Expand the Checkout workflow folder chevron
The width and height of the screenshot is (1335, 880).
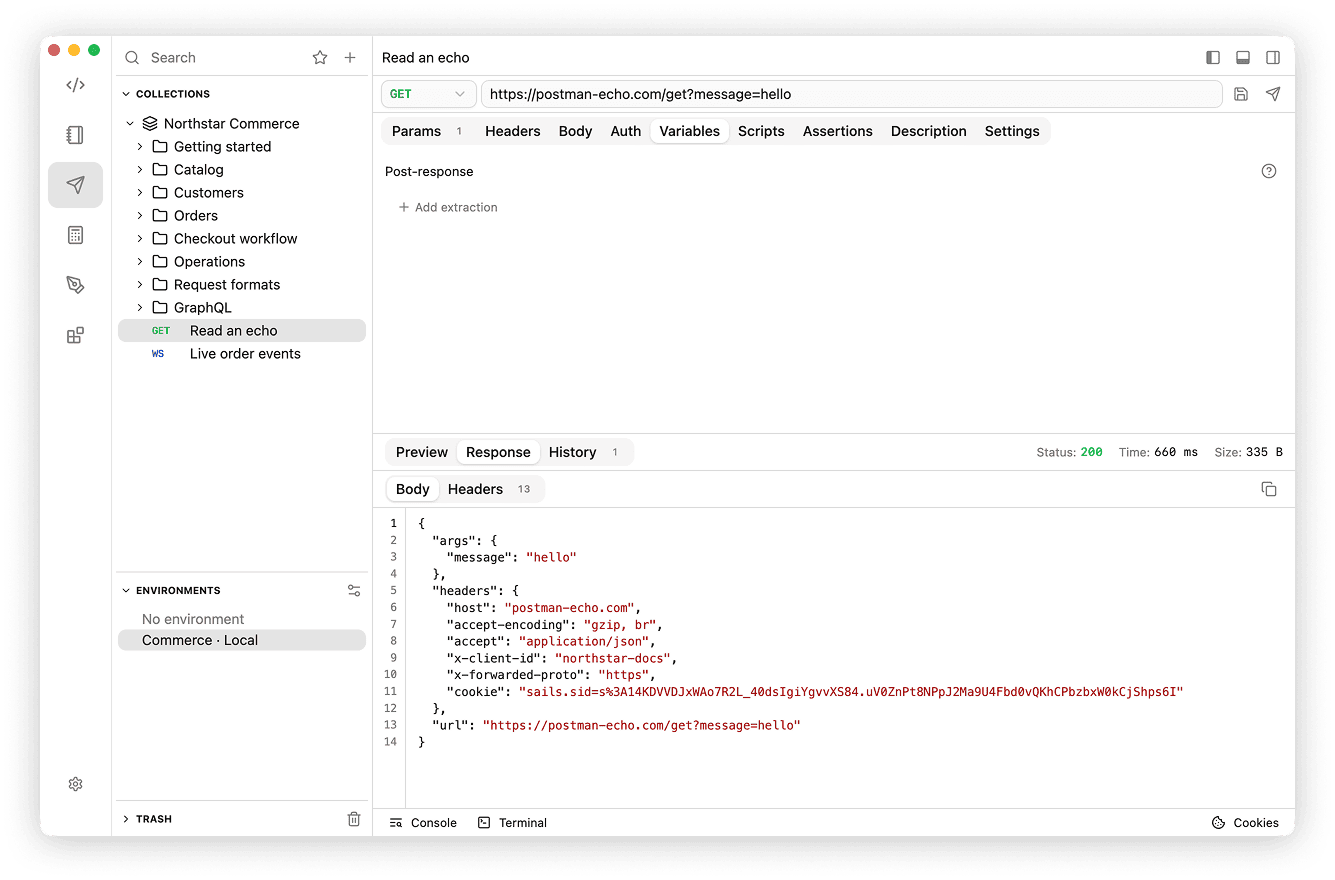(x=140, y=239)
